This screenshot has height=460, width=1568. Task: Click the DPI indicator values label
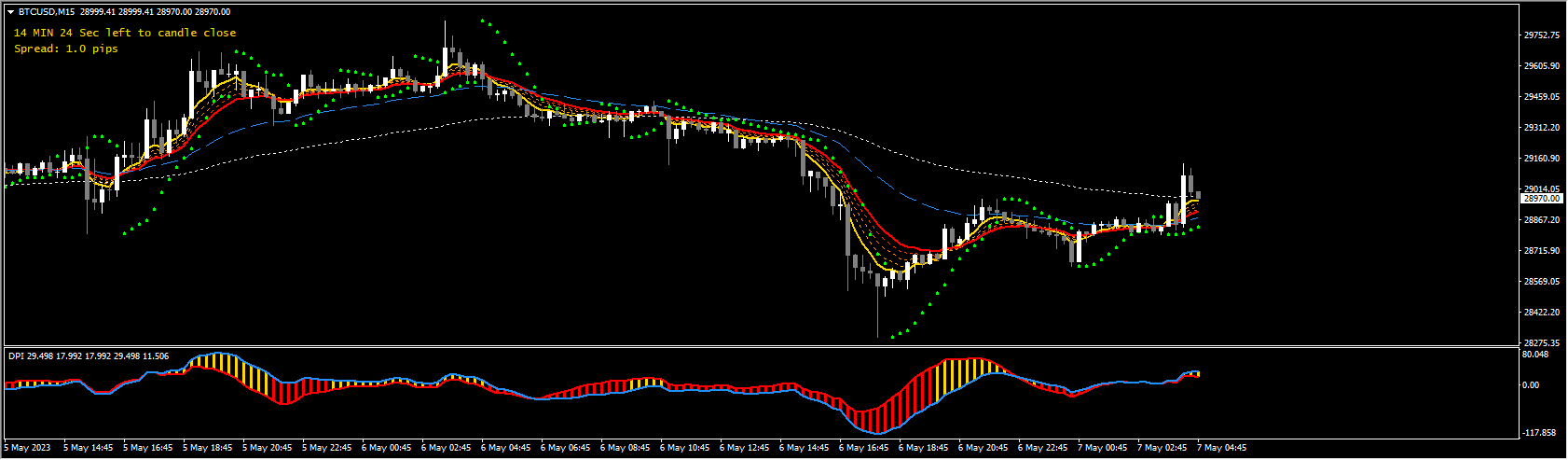pos(89,355)
